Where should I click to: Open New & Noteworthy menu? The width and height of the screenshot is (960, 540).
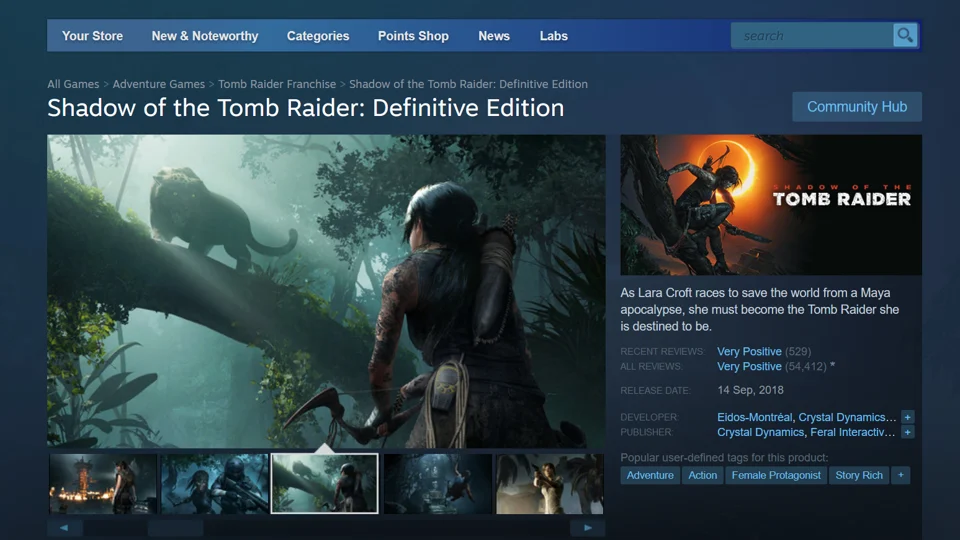pyautogui.click(x=205, y=36)
